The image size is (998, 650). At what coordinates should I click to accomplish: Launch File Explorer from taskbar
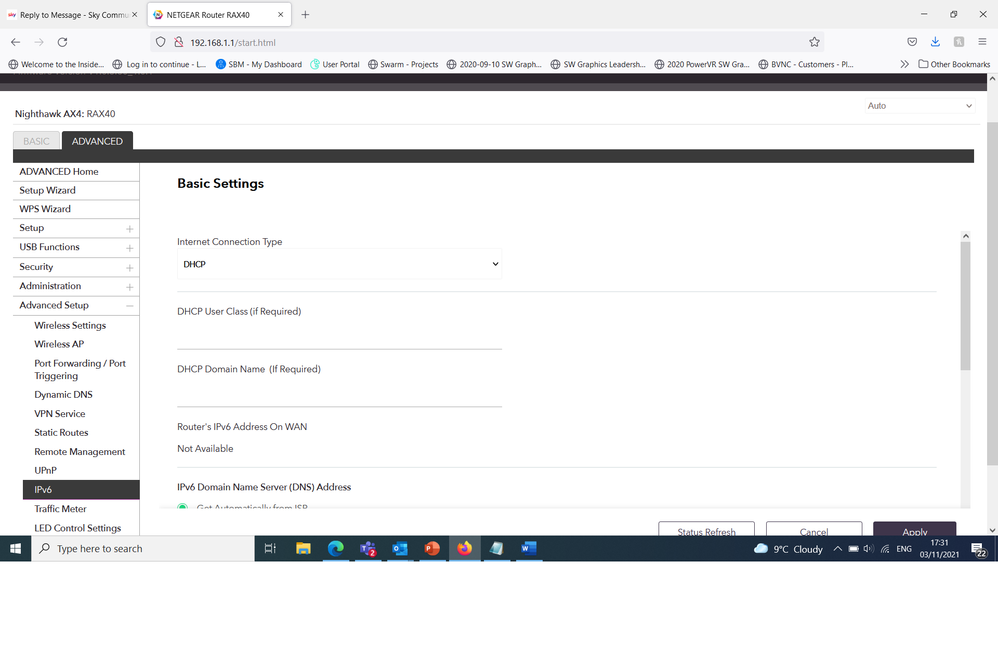tap(303, 548)
